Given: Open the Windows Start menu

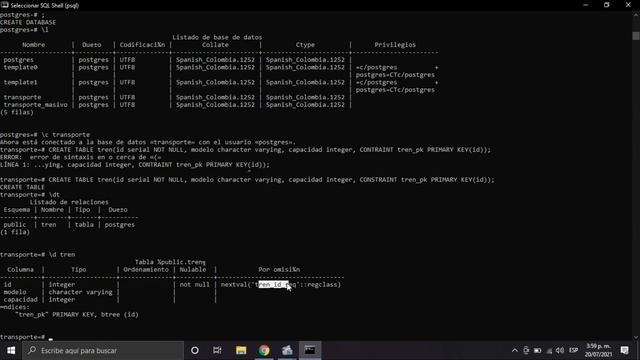Looking at the screenshot, I should click(x=11, y=351).
